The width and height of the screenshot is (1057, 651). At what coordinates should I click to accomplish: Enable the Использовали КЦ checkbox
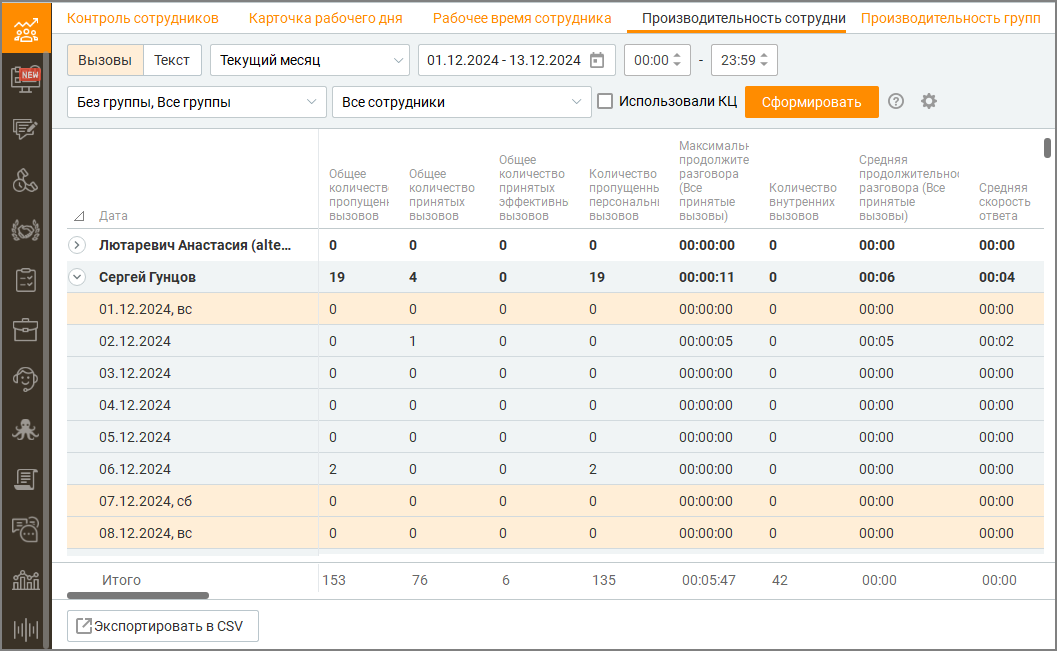[605, 101]
